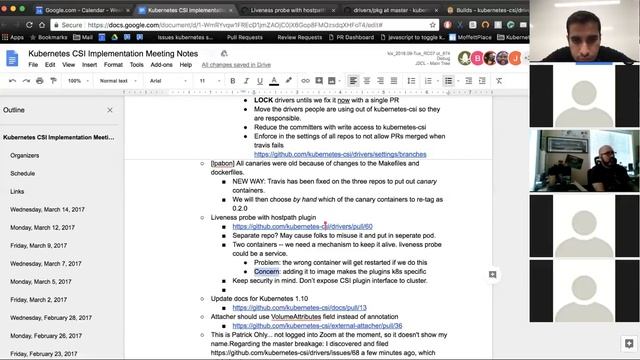Toggle bold formatting
This screenshot has height=360, width=640.
point(233,81)
